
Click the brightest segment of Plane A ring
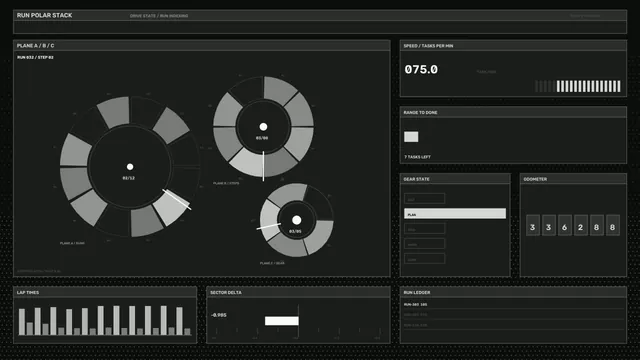click(171, 207)
